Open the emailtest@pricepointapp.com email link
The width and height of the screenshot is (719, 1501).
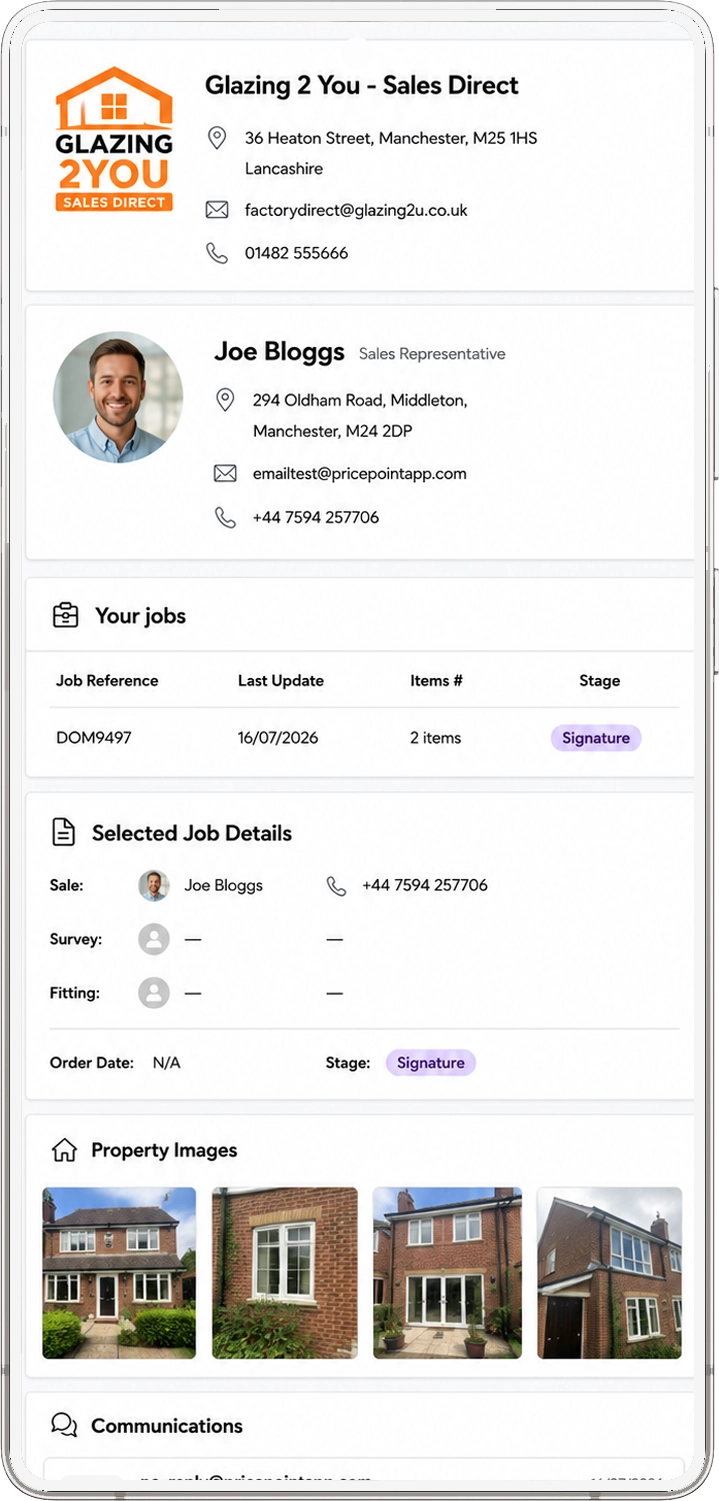(x=360, y=474)
